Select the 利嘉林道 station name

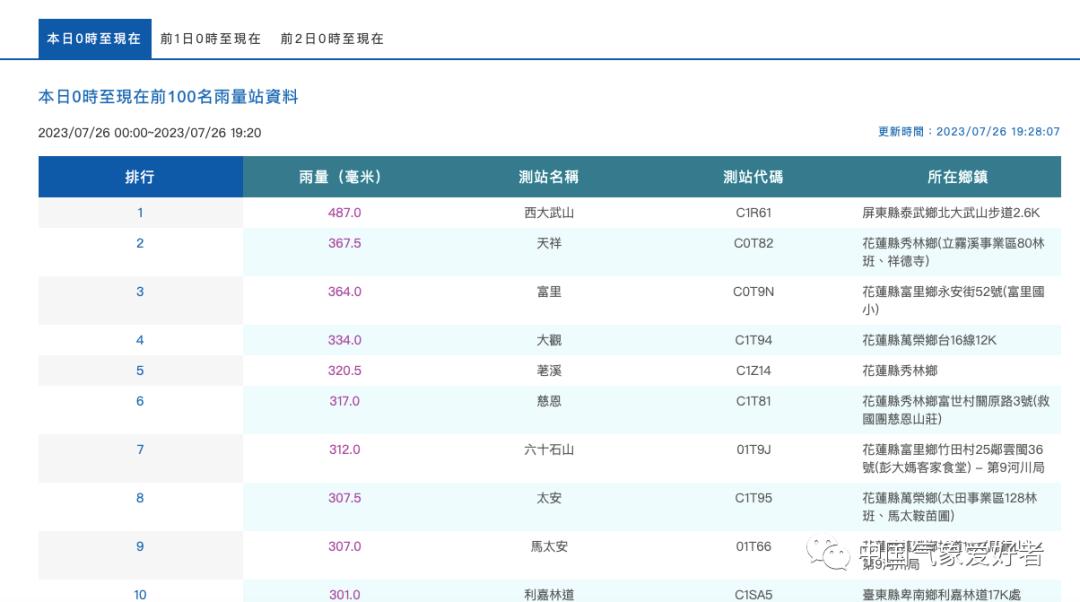548,595
